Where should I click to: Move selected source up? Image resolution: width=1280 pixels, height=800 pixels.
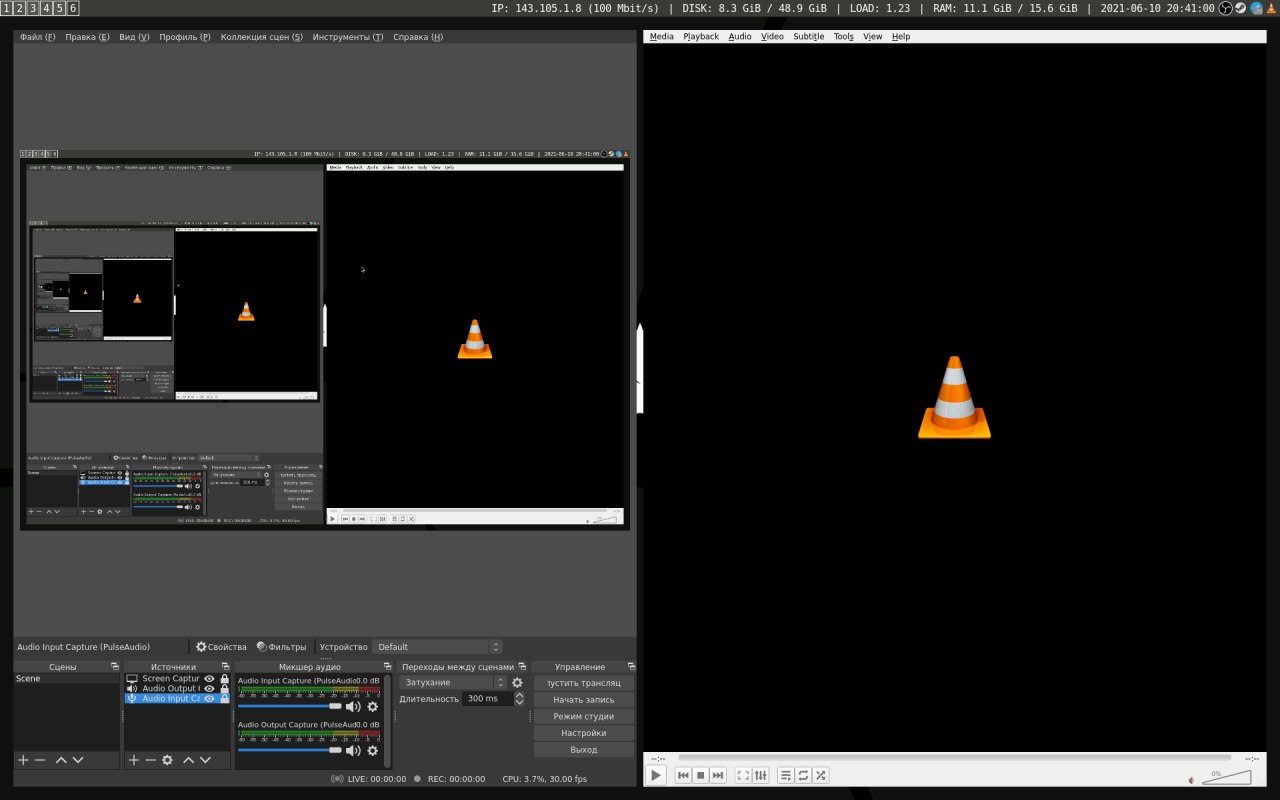pos(188,760)
